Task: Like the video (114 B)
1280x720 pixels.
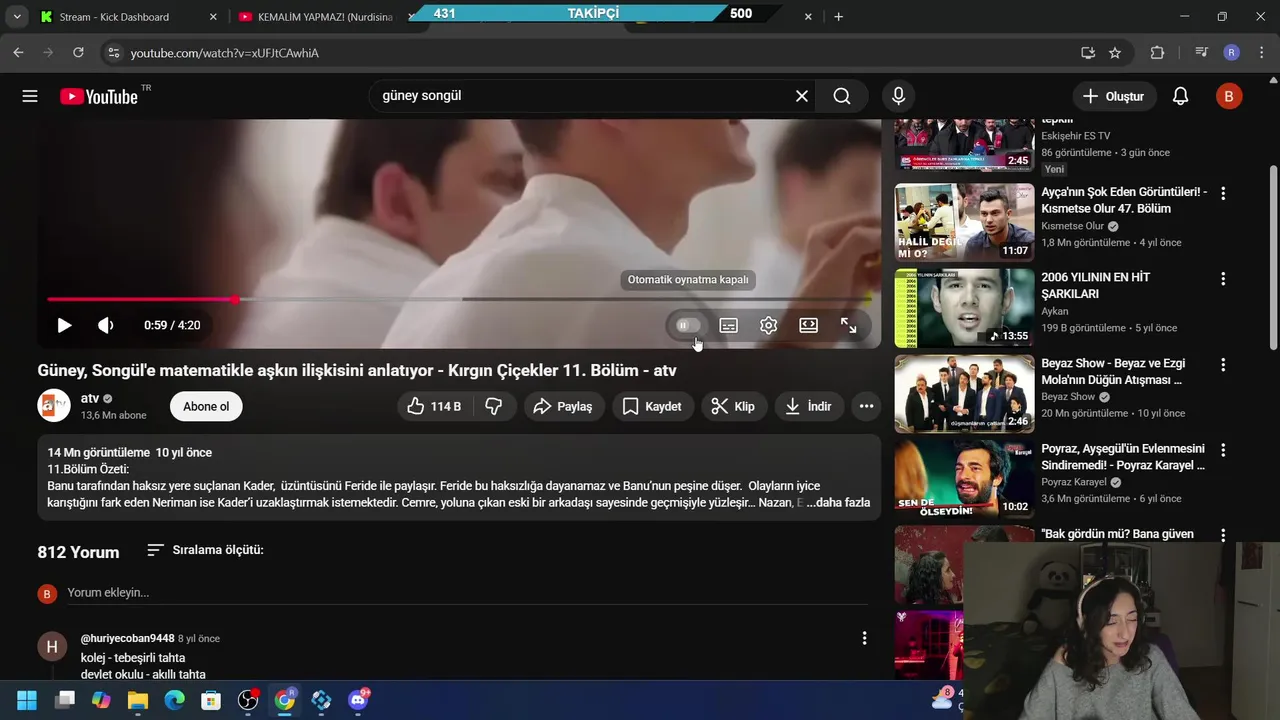Action: tap(434, 406)
